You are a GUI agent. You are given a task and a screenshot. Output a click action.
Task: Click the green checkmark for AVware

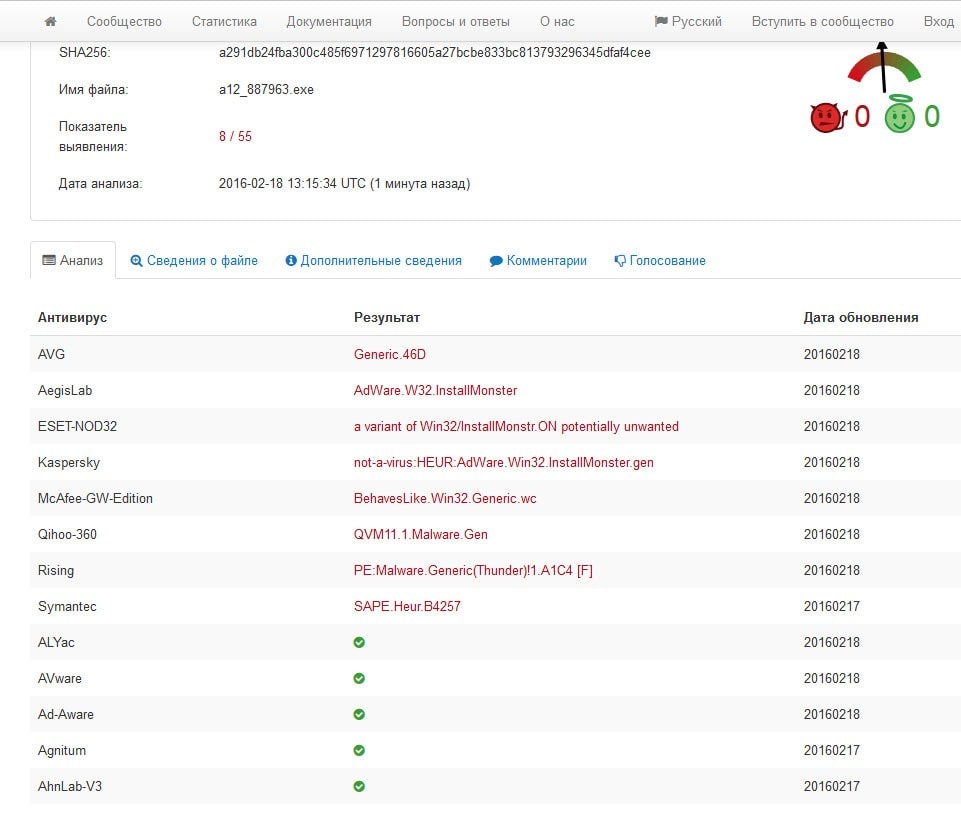point(359,678)
